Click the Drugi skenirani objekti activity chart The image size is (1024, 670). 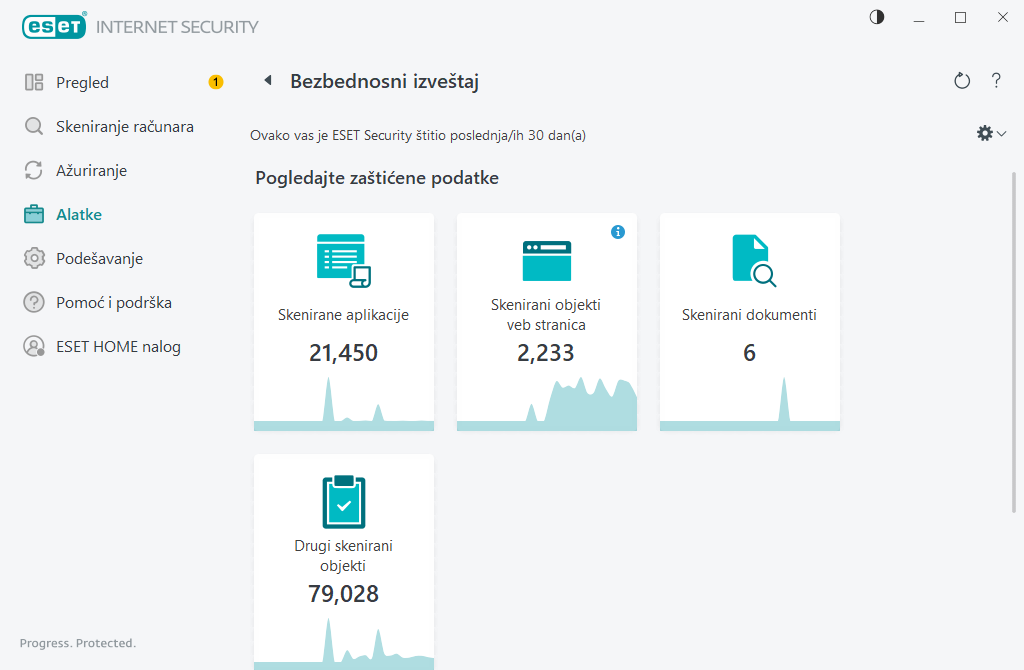click(344, 644)
